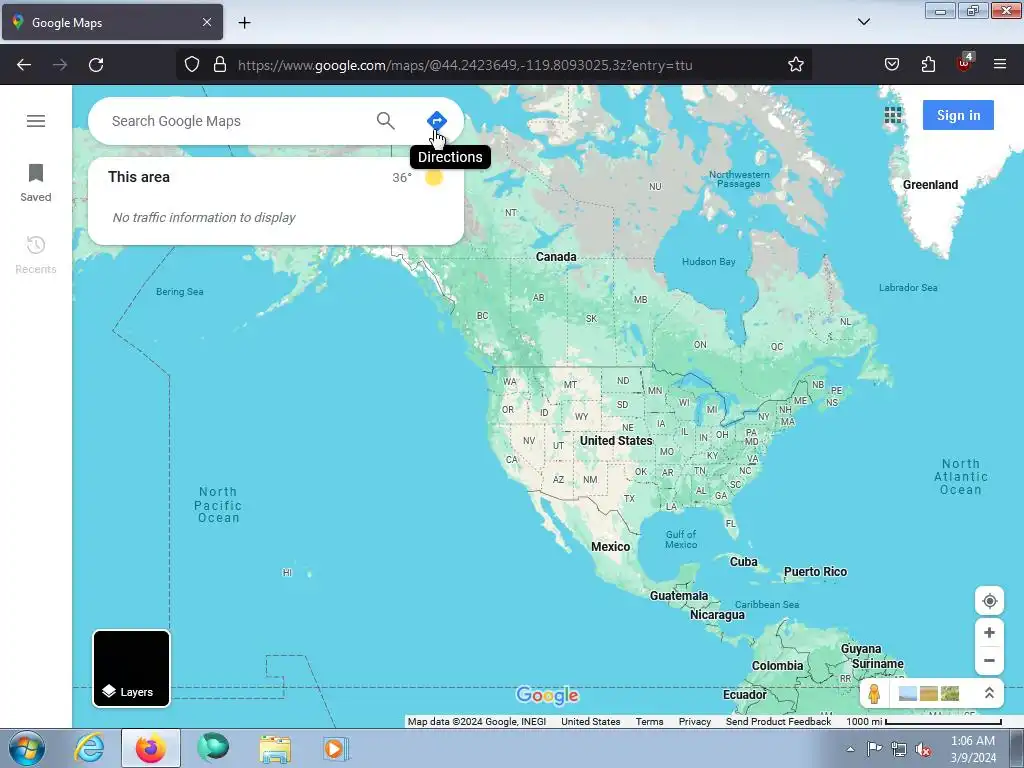Click the Canada label on the map
The image size is (1024, 768).
click(556, 257)
